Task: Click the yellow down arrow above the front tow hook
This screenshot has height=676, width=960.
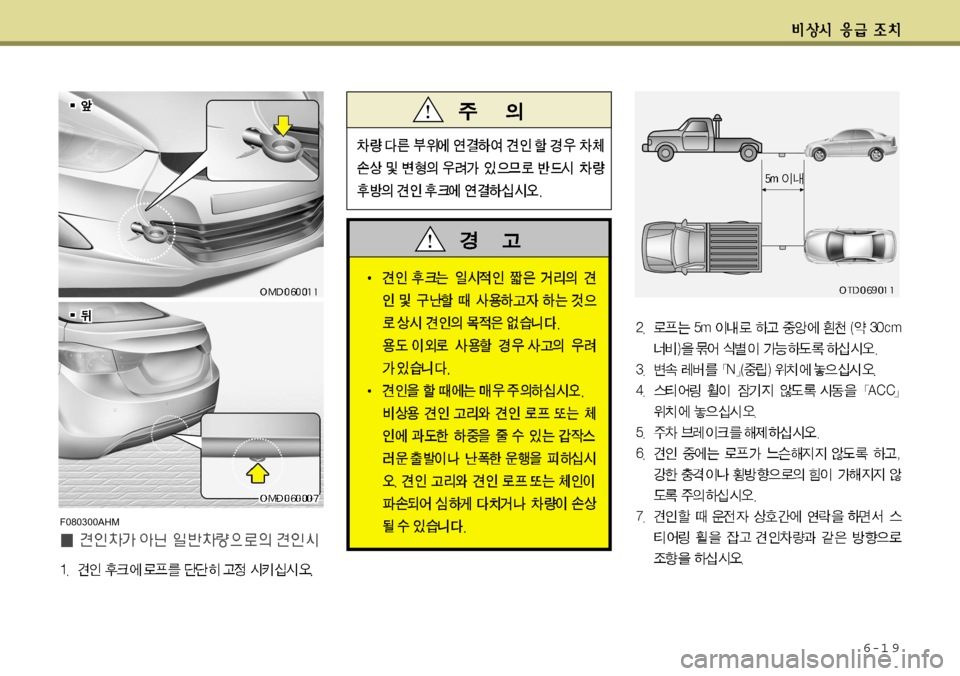Action: click(x=283, y=125)
